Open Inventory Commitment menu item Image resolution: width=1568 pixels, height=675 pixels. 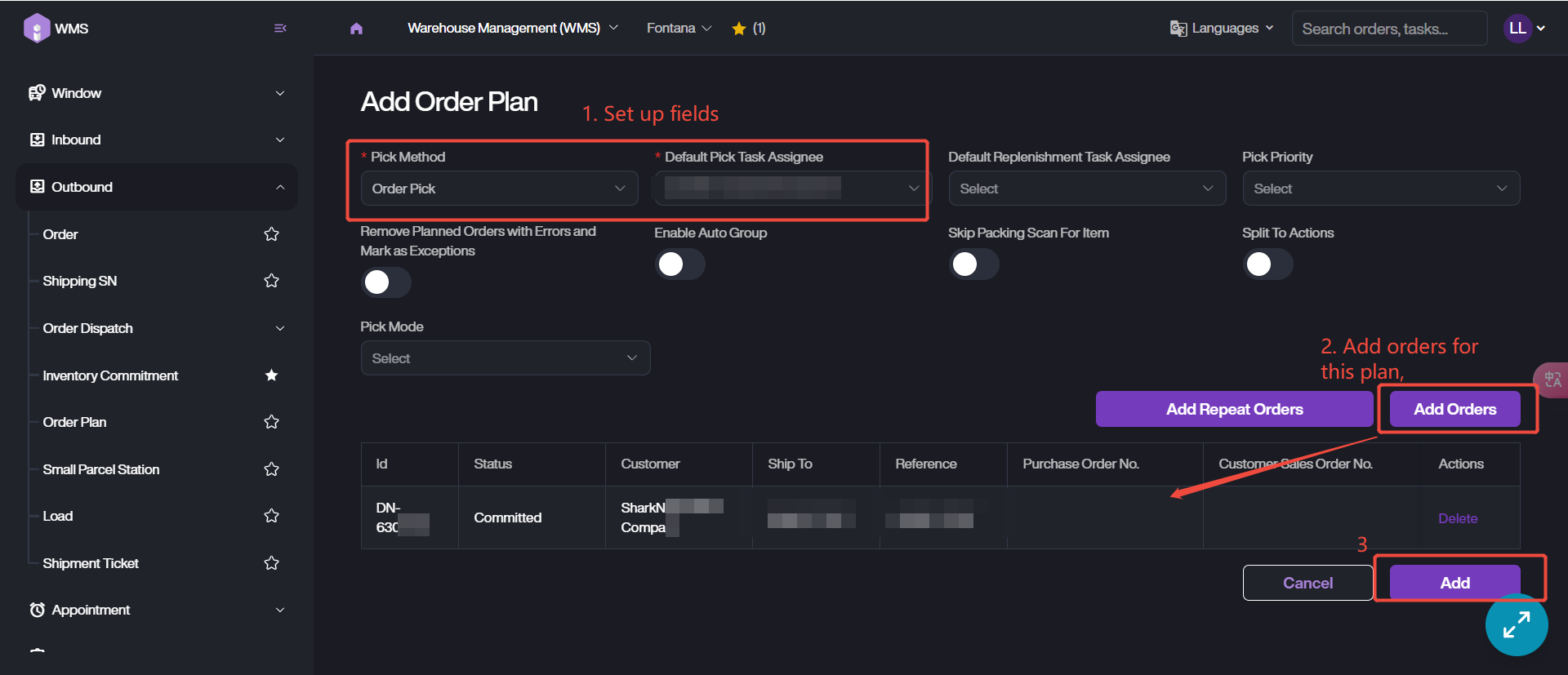tap(110, 375)
